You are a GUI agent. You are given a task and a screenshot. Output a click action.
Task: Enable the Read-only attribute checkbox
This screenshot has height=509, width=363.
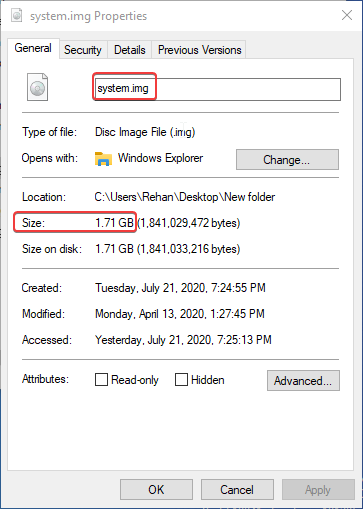tap(101, 379)
